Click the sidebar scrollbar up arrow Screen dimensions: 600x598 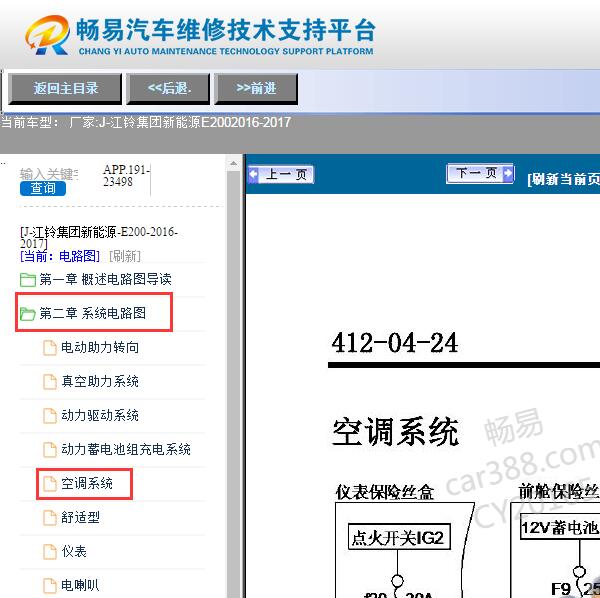(x=233, y=164)
